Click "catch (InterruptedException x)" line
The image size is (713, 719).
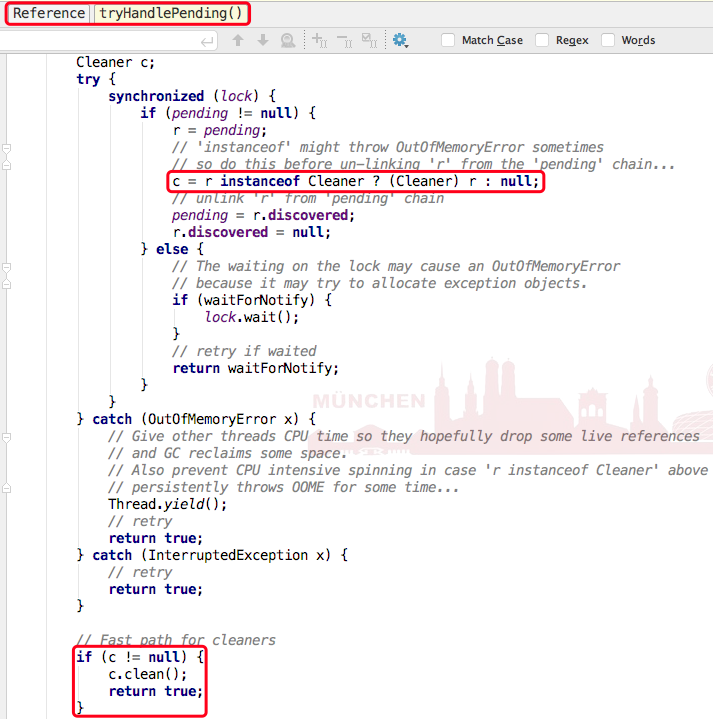(212, 555)
